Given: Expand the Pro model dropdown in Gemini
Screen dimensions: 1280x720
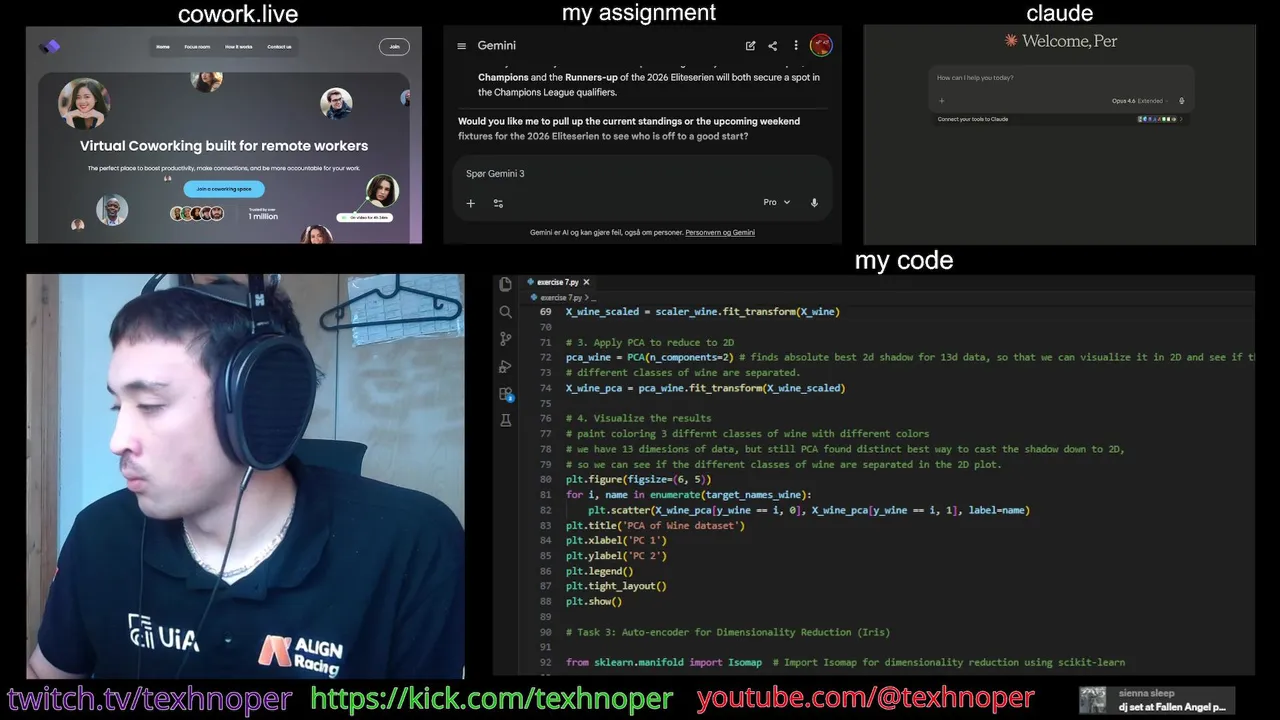Looking at the screenshot, I should (x=777, y=202).
